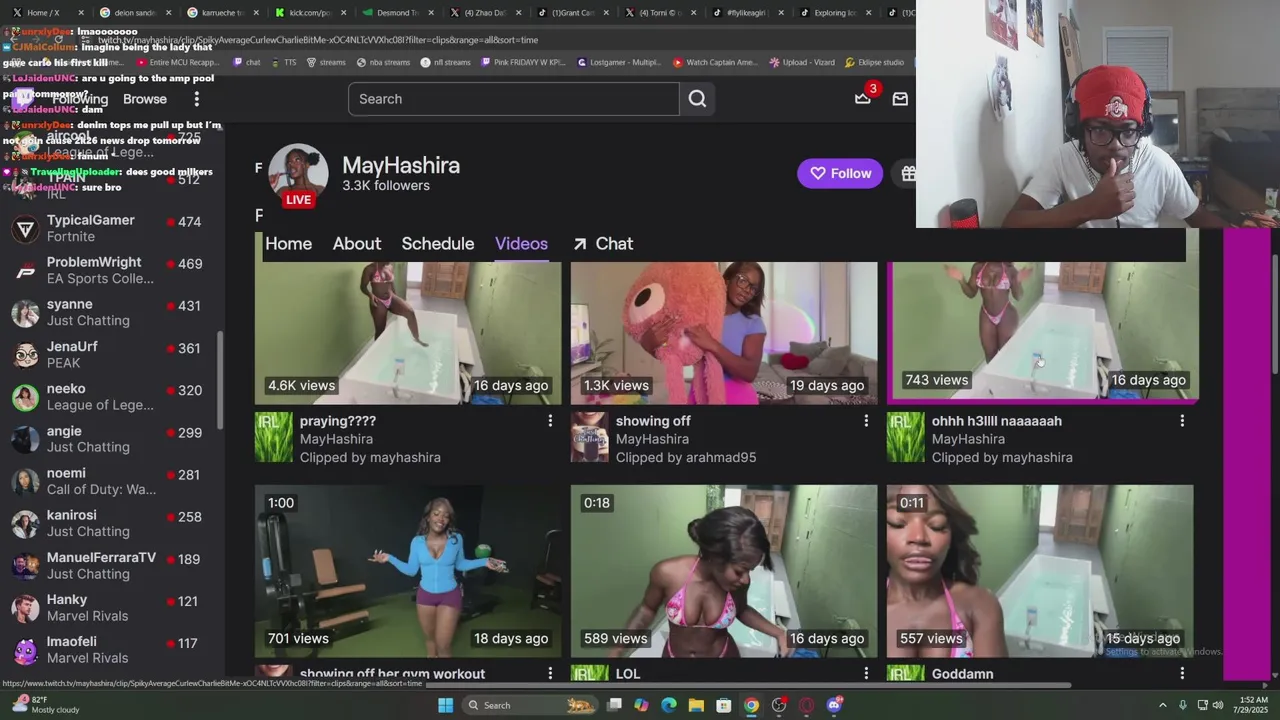
Task: Expand the hidden system tray icons chevron
Action: pyautogui.click(x=1163, y=705)
